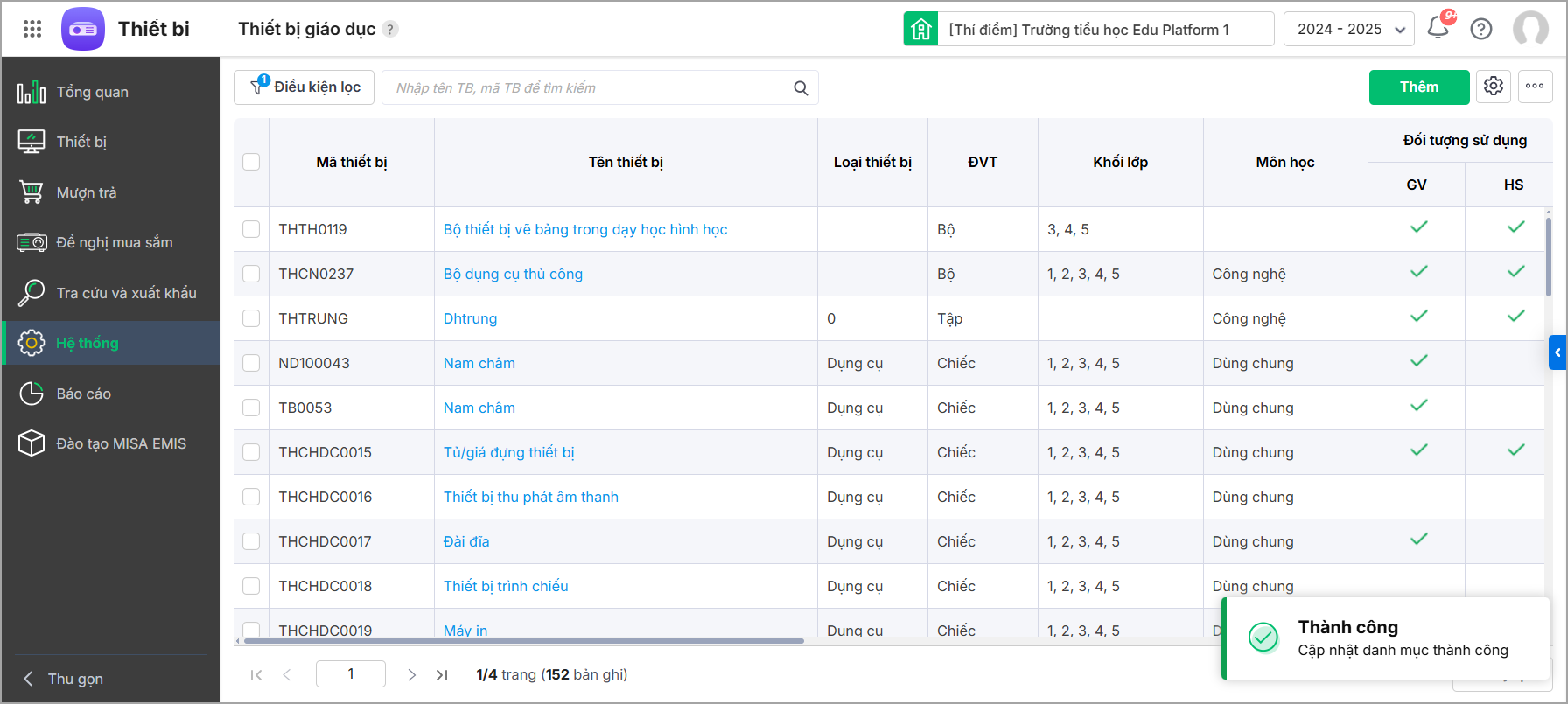Click the search magnifier icon

pos(801,88)
